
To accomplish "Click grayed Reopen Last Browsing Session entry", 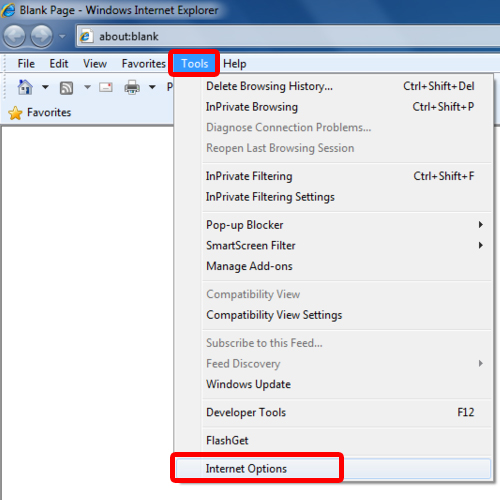I will coord(333,148).
